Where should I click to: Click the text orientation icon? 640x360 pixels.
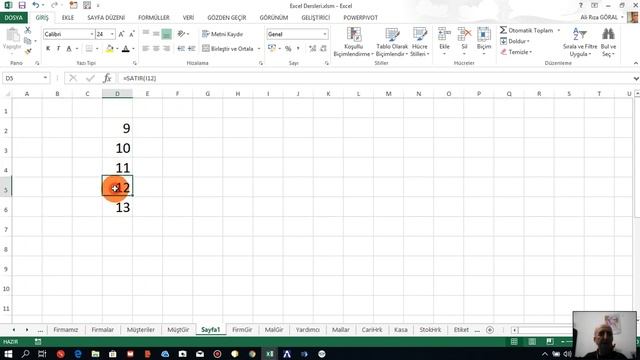pos(181,34)
